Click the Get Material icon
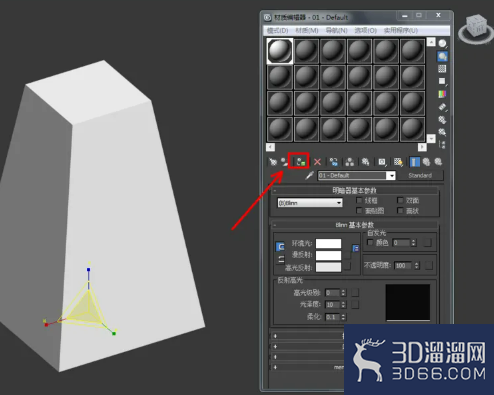The image size is (494, 395). 273,162
